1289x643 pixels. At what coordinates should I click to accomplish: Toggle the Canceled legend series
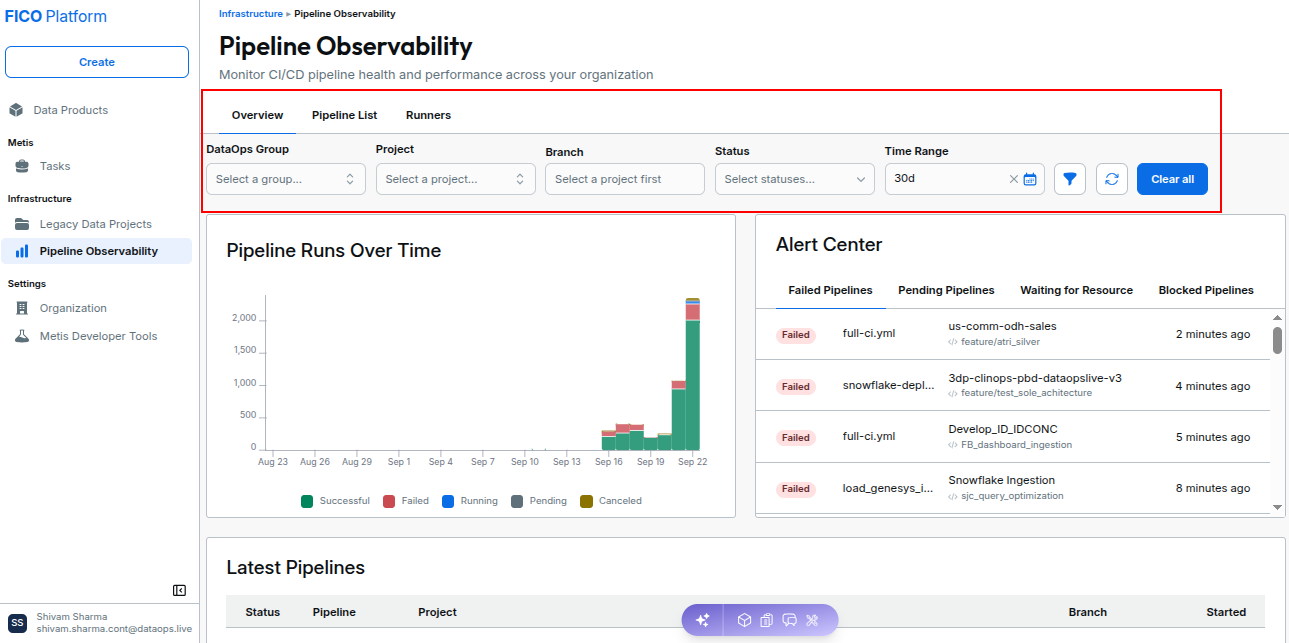coord(611,501)
